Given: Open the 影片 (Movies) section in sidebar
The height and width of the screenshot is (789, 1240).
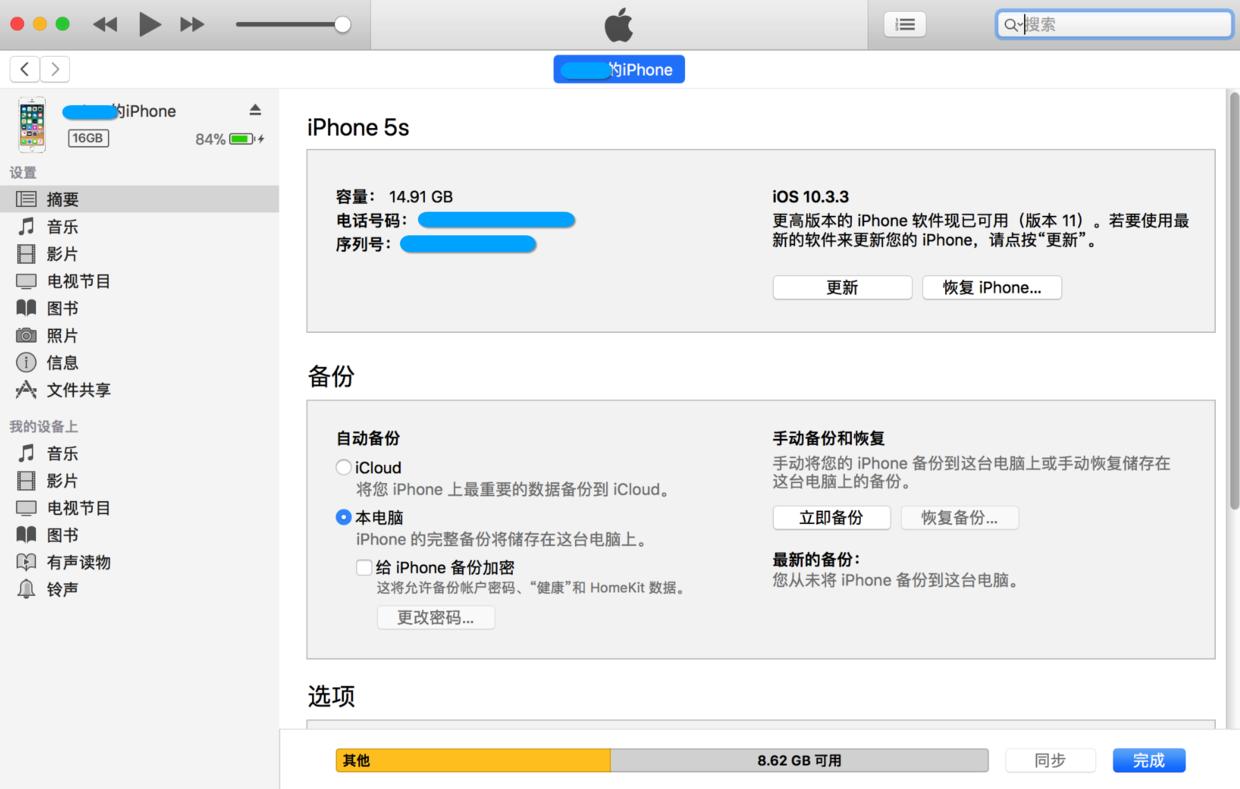Looking at the screenshot, I should point(62,253).
